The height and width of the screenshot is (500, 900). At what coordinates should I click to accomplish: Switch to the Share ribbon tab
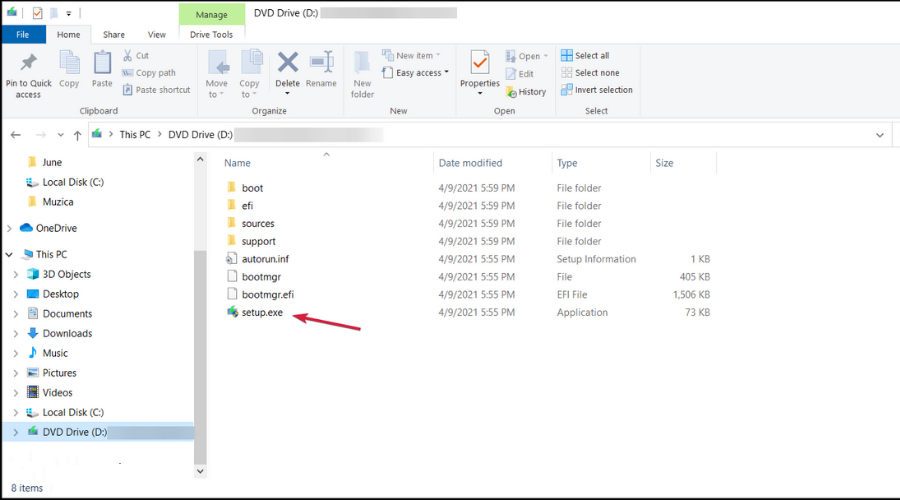114,34
